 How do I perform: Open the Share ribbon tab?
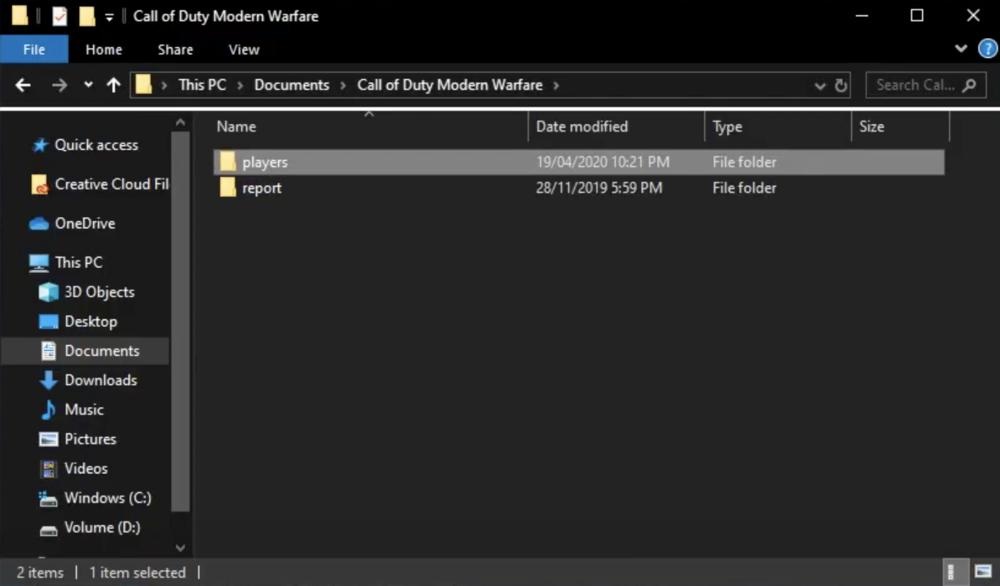[175, 49]
